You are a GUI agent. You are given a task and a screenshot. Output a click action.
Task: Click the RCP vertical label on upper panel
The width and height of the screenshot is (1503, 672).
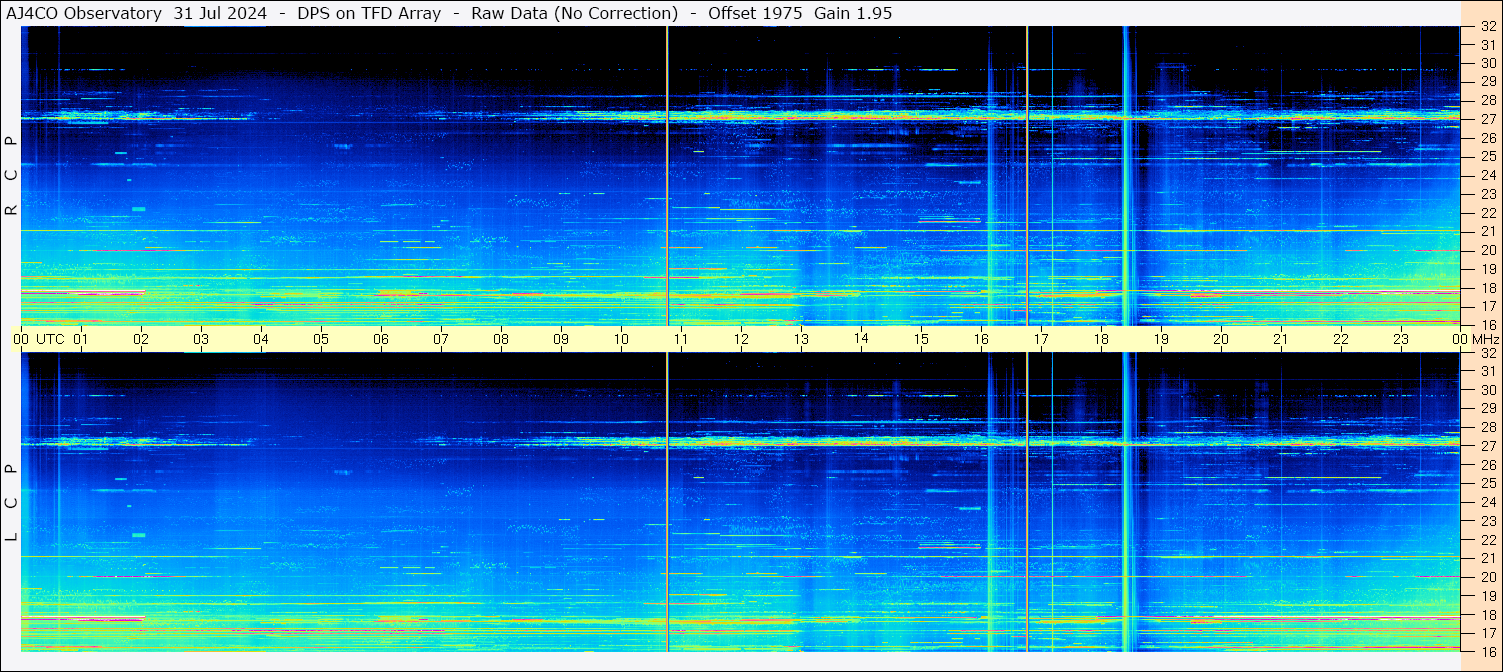[x=11, y=176]
